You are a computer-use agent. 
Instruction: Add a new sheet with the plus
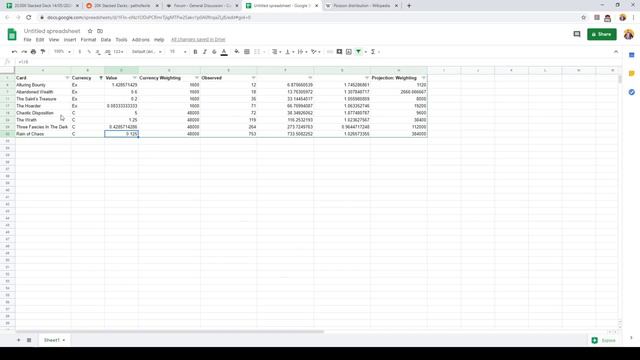point(18,340)
